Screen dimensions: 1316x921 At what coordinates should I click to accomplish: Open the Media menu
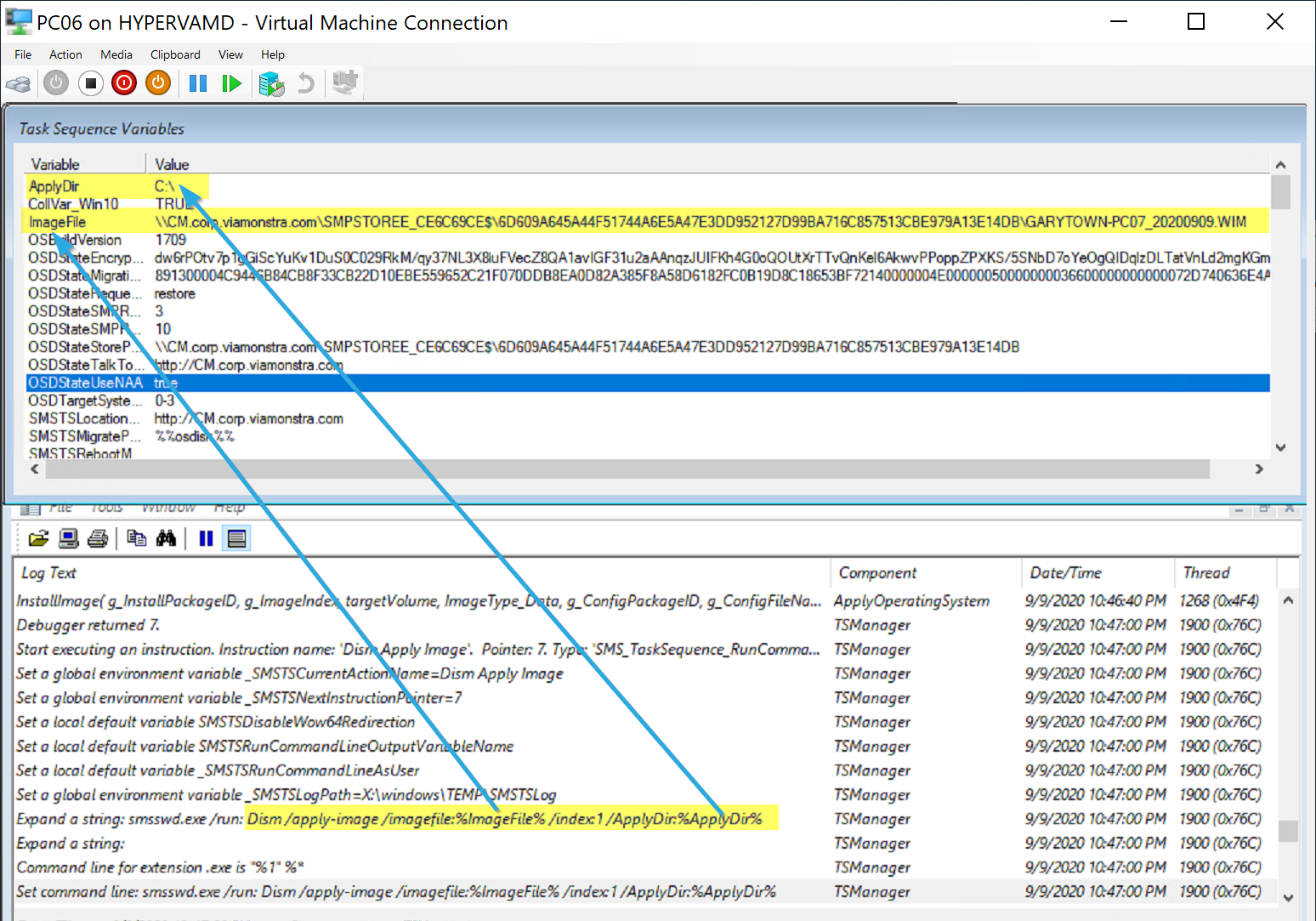tap(116, 54)
